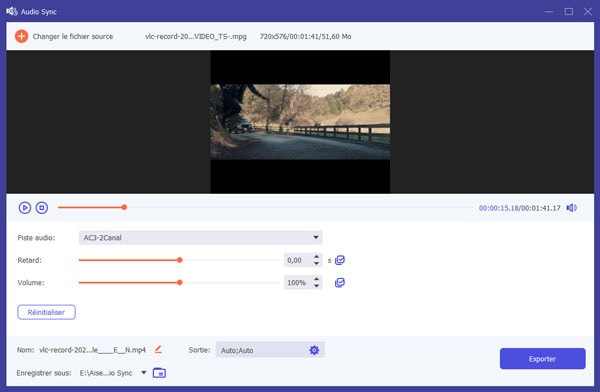Click 'Changer le fichier source' label

[73, 36]
